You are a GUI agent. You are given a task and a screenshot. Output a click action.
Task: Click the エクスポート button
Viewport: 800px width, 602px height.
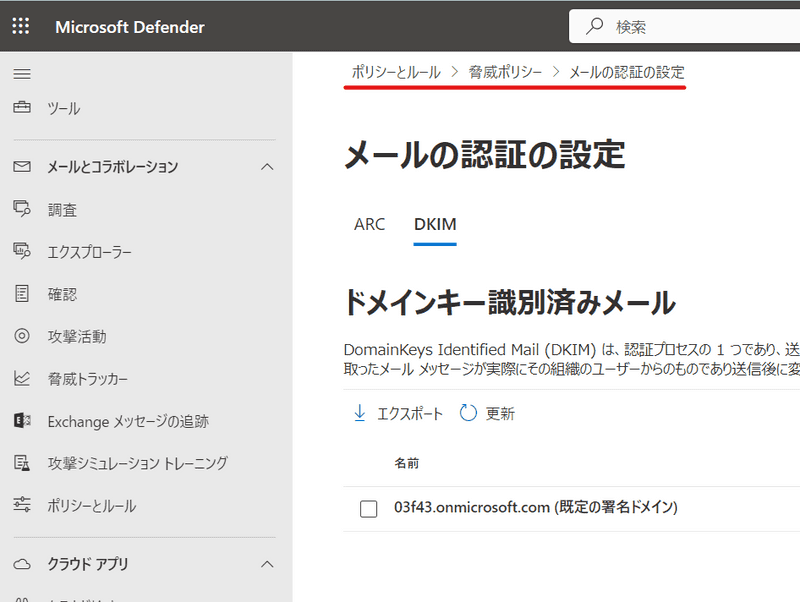398,414
